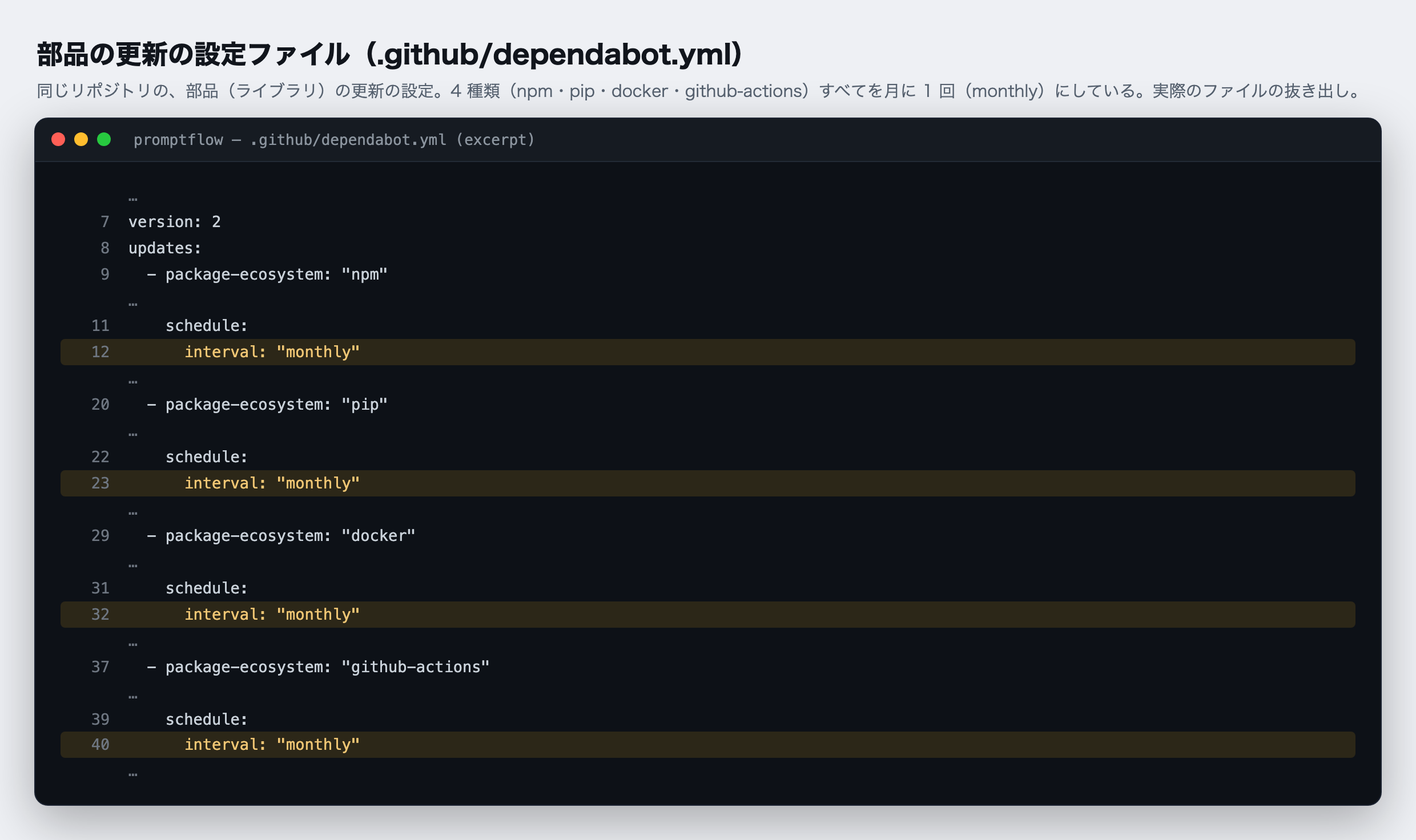The height and width of the screenshot is (840, 1416).
Task: Click the Japanese subtitle description line
Action: coord(699,91)
